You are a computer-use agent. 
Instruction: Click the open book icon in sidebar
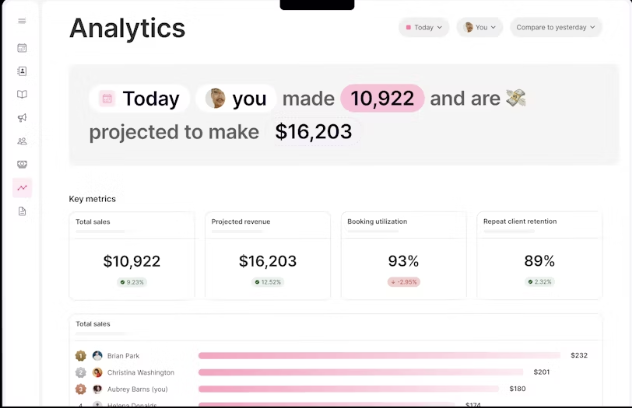(x=22, y=95)
